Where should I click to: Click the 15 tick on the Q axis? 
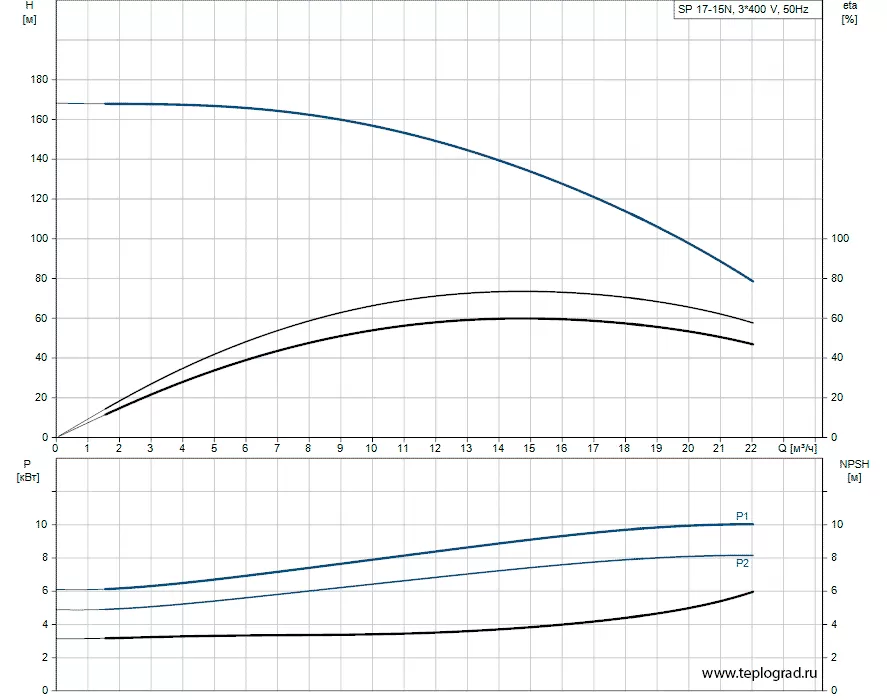529,448
